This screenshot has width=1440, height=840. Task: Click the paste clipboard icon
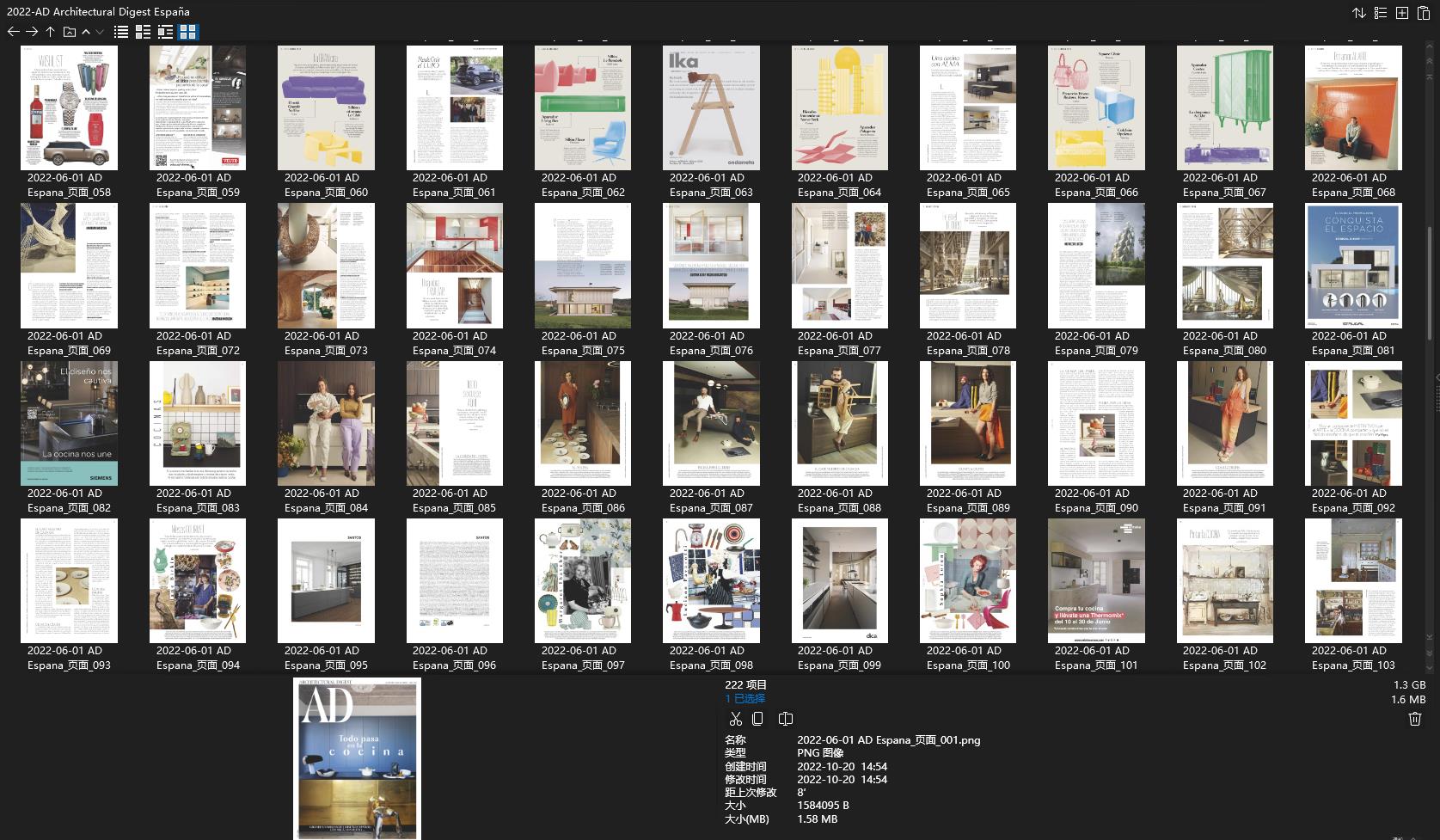pos(1424,13)
